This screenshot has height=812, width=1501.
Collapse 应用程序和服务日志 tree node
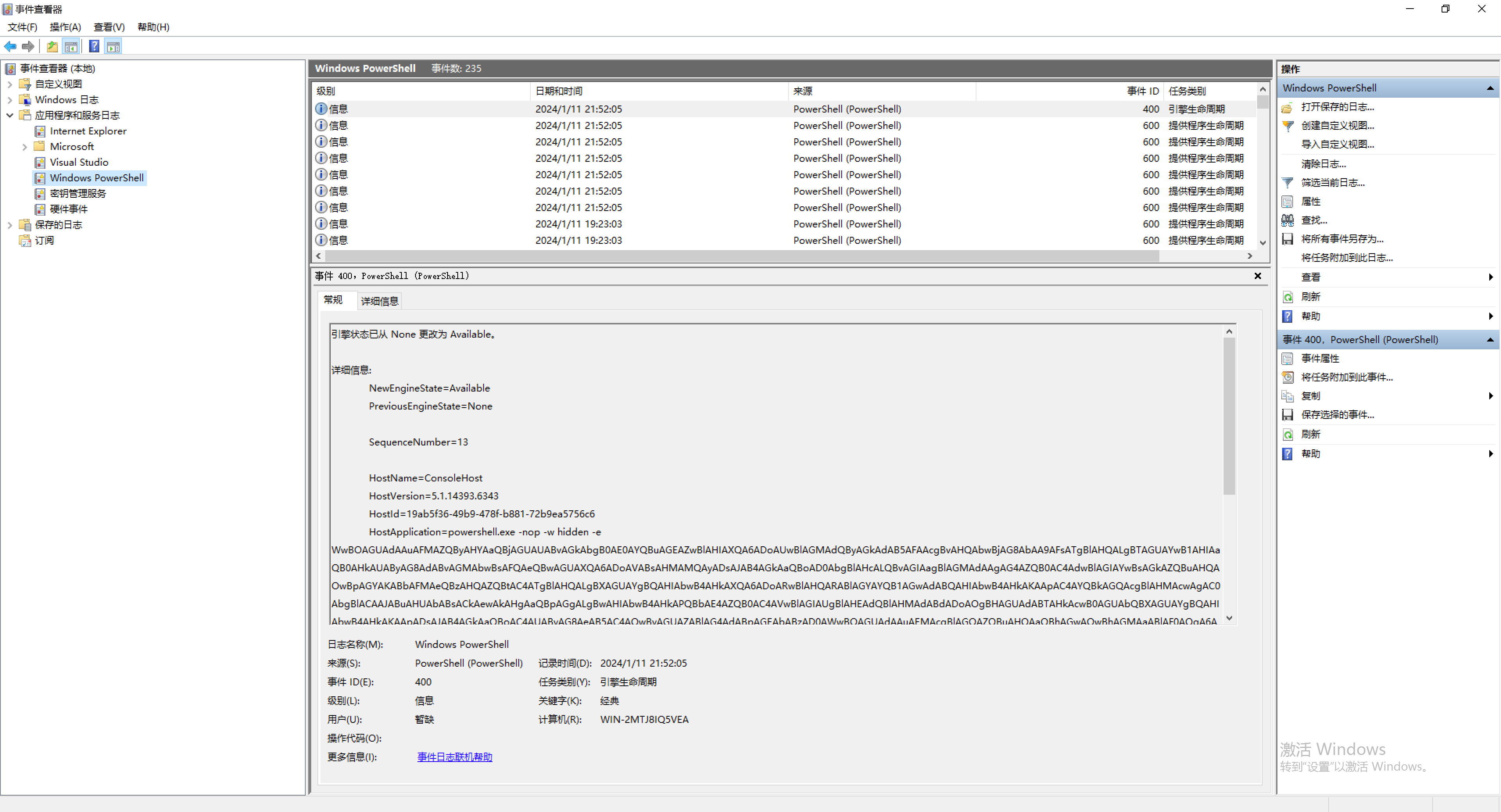[x=10, y=115]
